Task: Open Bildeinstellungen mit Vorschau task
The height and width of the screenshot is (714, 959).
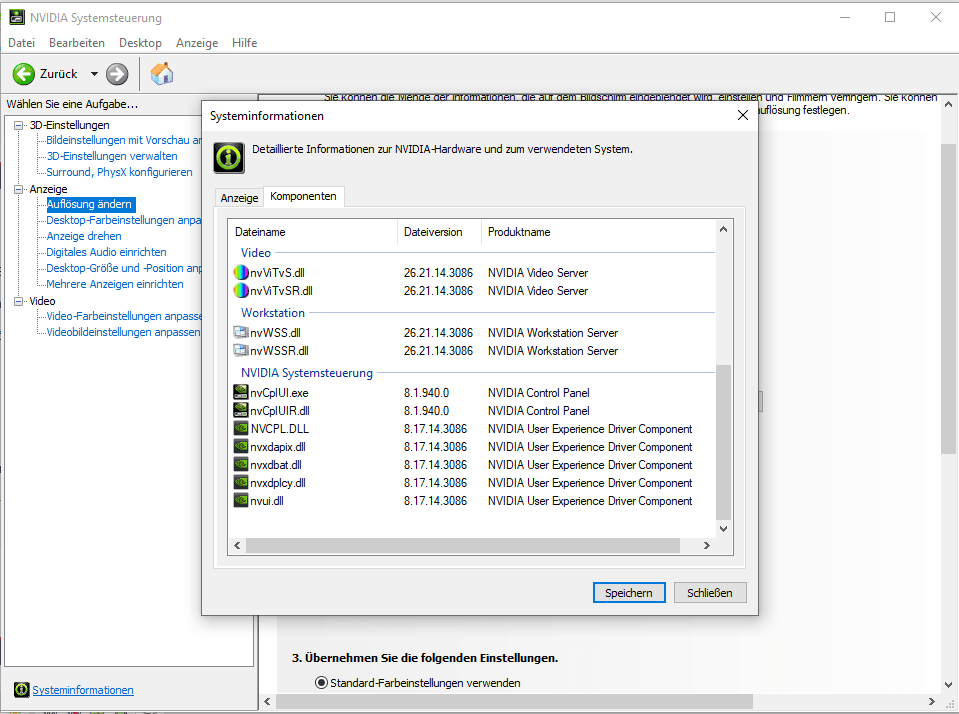Action: 124,140
